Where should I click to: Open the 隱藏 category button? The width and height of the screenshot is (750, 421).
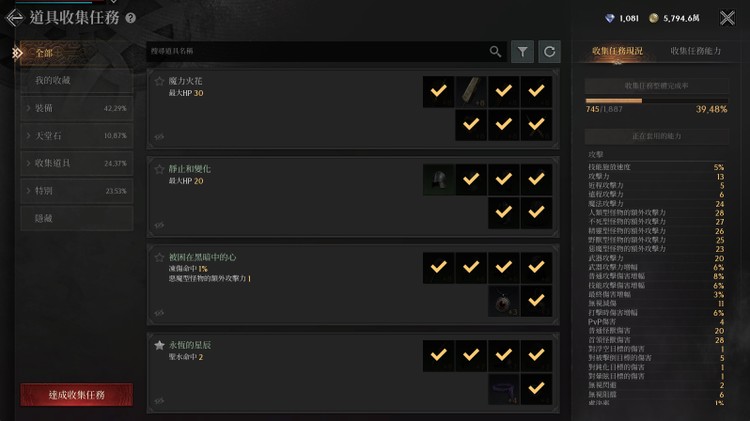[x=77, y=218]
